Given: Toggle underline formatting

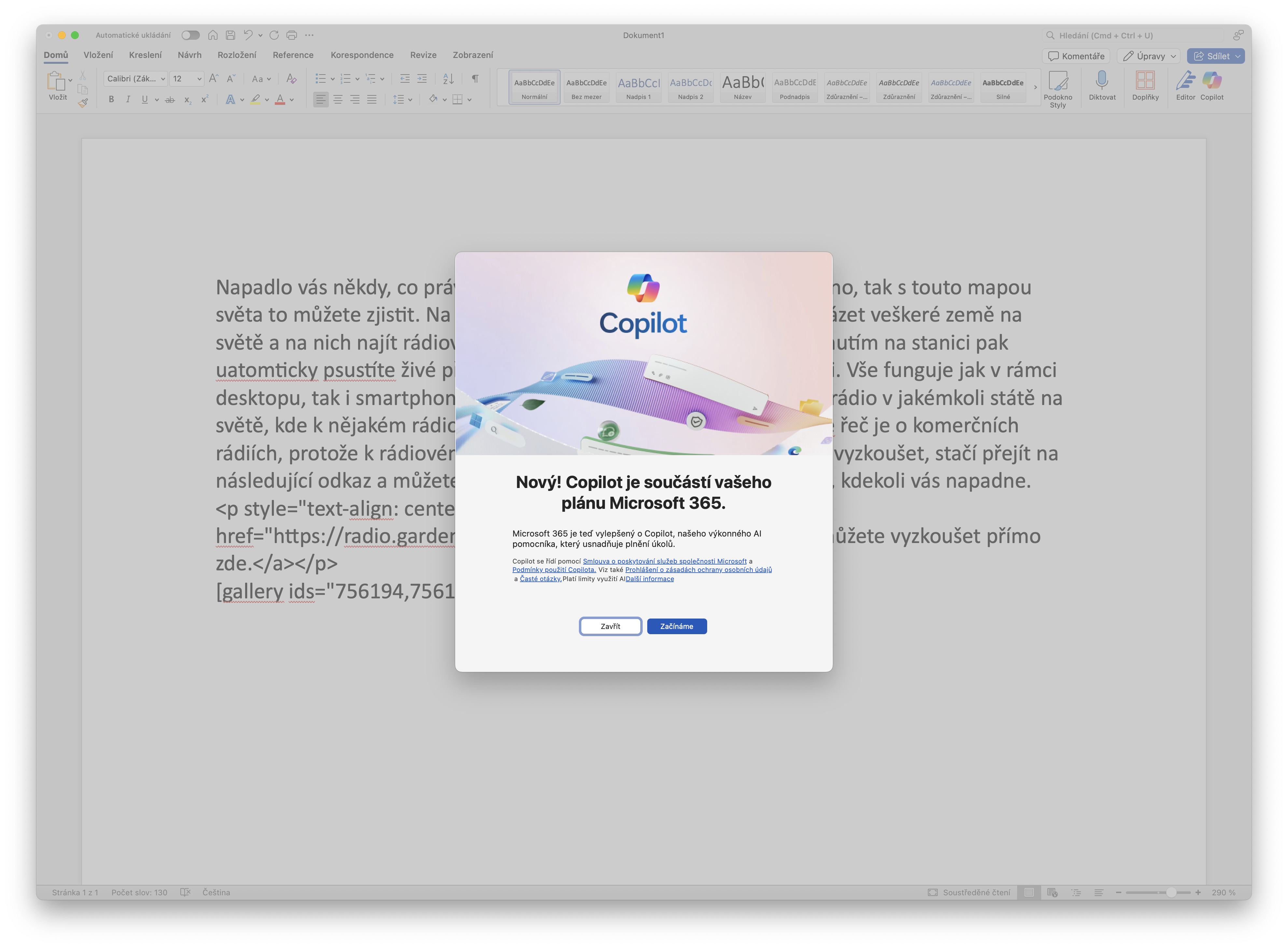Looking at the screenshot, I should point(144,99).
